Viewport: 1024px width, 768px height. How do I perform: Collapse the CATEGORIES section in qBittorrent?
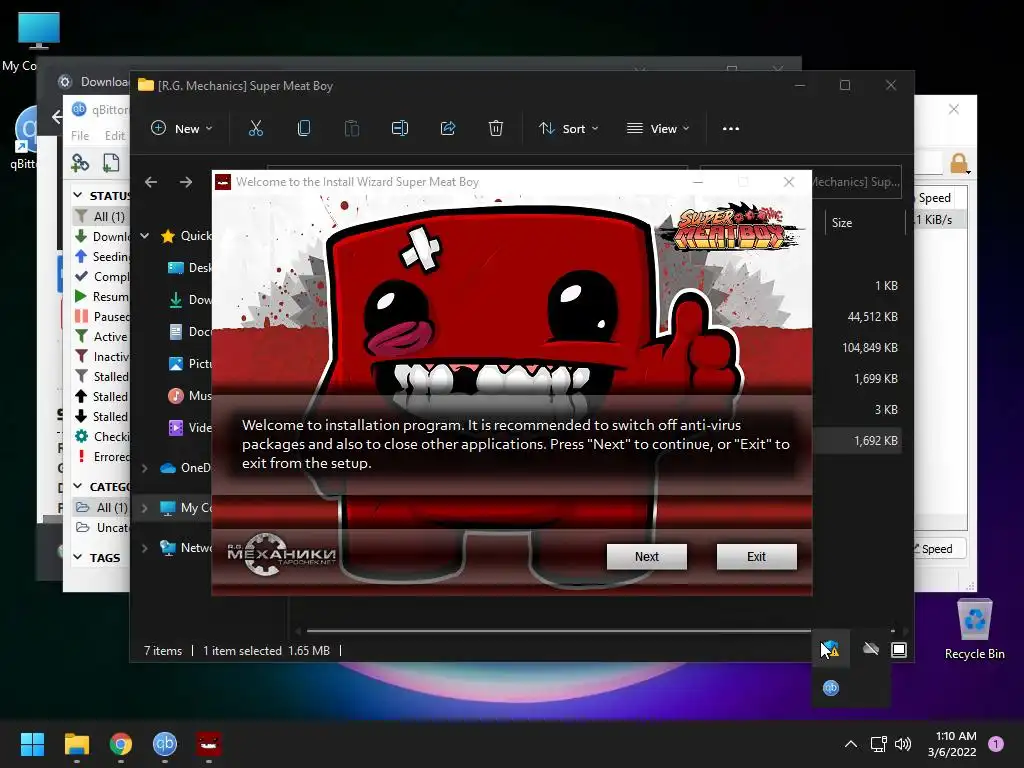pos(78,487)
